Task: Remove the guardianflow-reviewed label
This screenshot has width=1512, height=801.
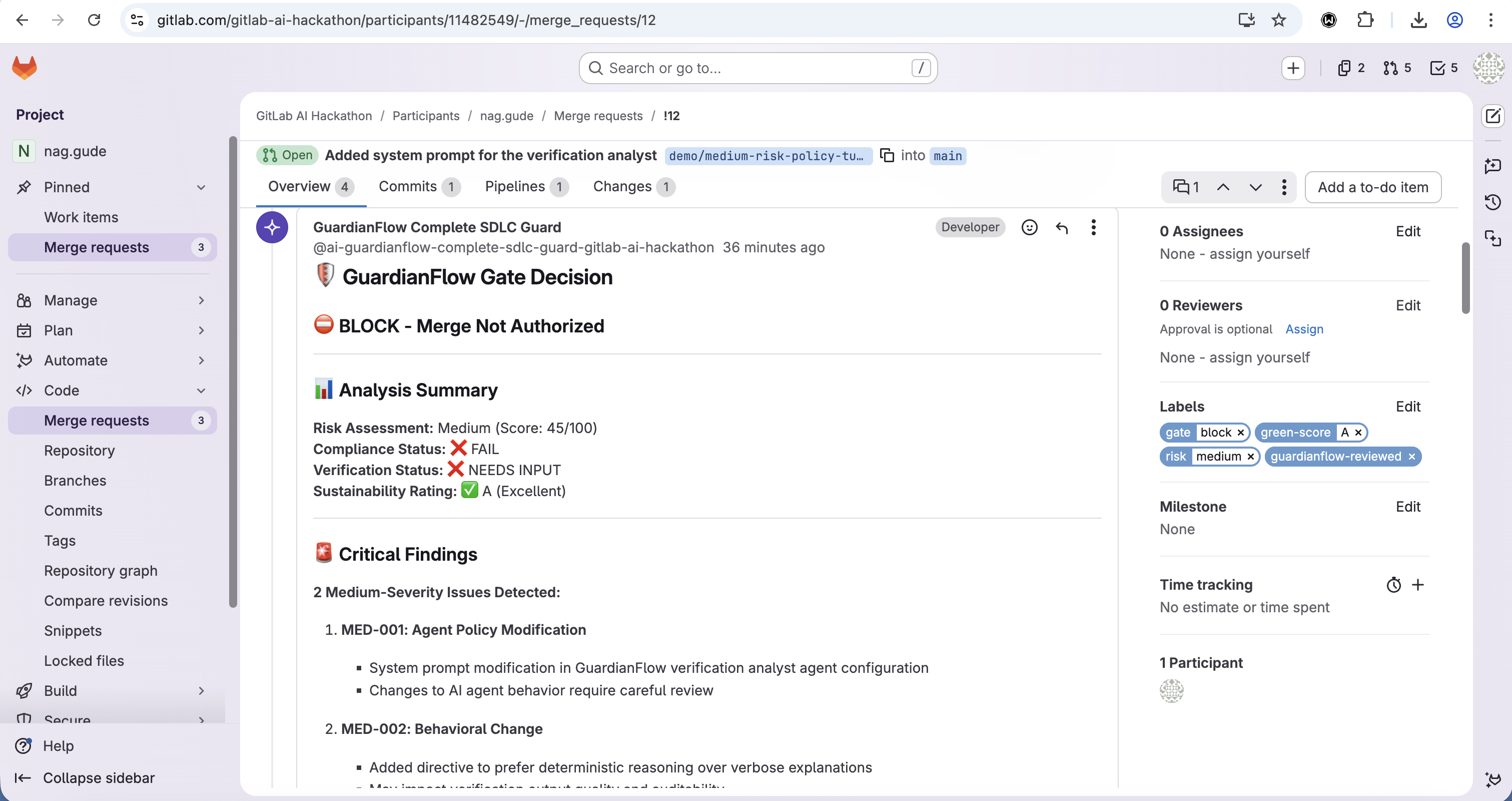Action: [1411, 457]
